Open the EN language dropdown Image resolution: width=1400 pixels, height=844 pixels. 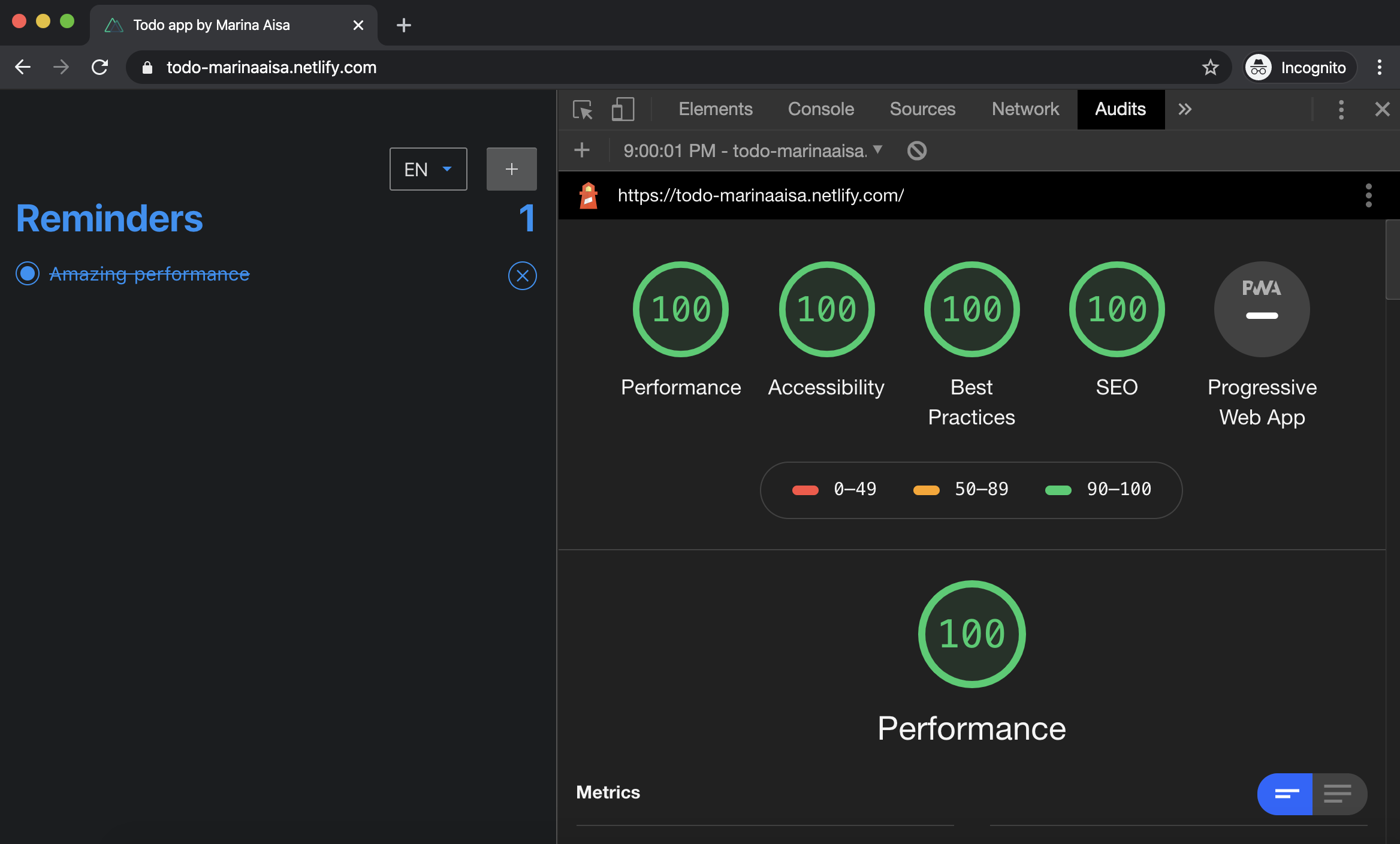[428, 170]
